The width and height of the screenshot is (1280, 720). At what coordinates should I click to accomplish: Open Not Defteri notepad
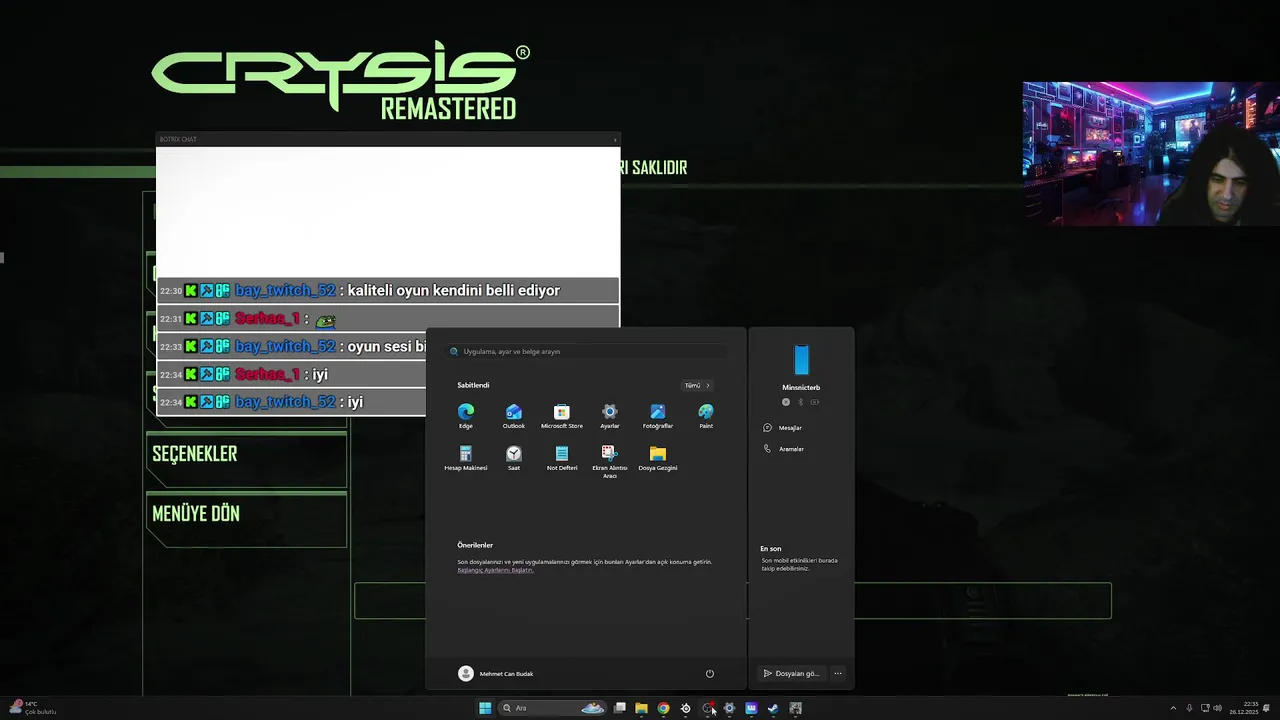(x=562, y=459)
